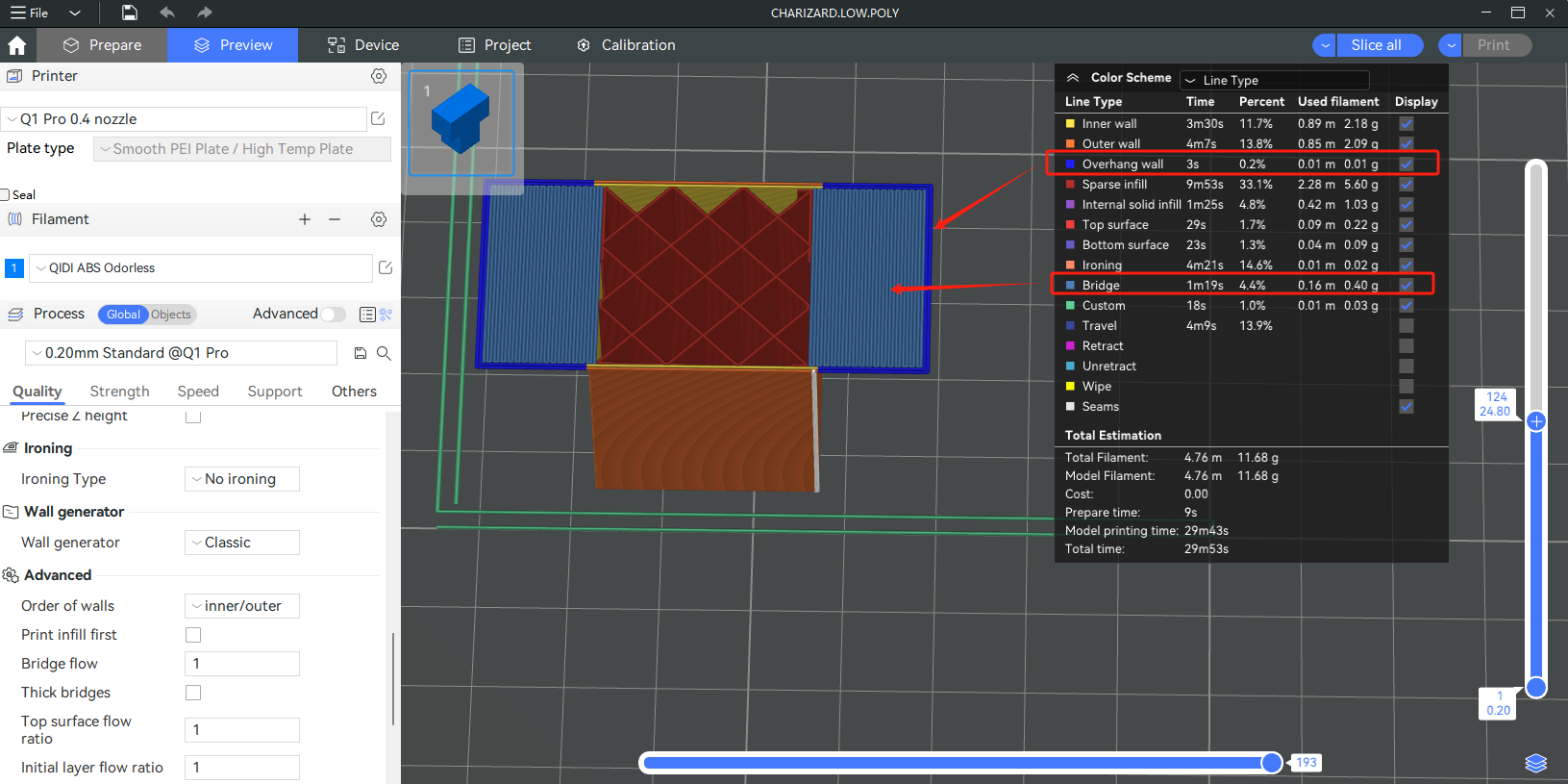Open the Order of walls dropdown
This screenshot has width=1568, height=784.
tap(241, 606)
